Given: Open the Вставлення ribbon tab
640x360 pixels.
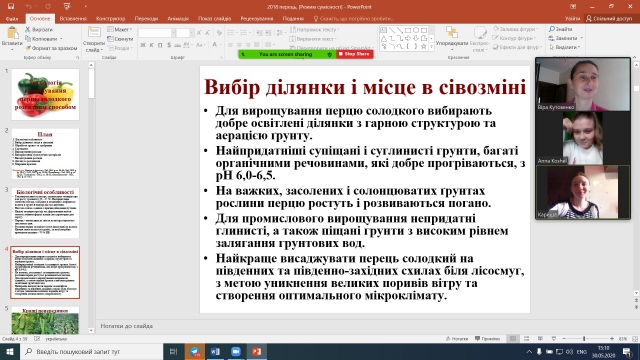Looking at the screenshot, I should tap(73, 19).
